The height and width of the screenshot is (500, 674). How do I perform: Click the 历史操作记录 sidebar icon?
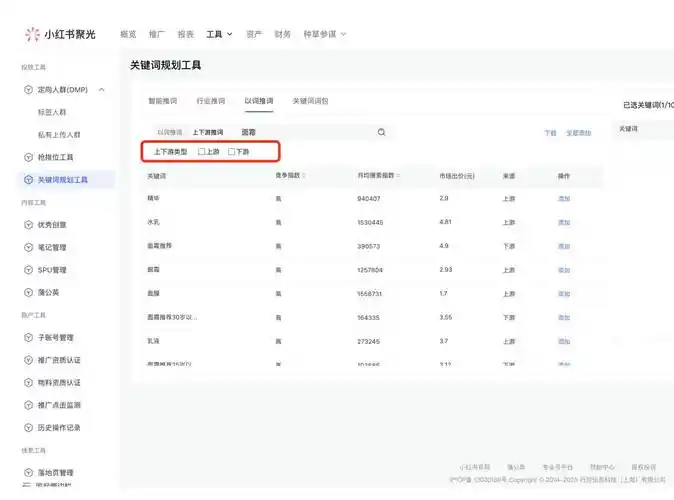[x=28, y=427]
